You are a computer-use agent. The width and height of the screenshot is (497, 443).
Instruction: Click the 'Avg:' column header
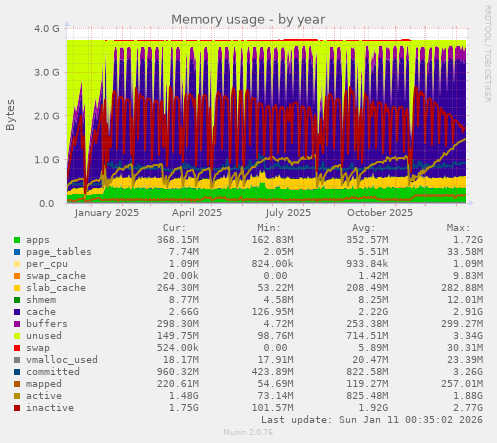pos(364,228)
